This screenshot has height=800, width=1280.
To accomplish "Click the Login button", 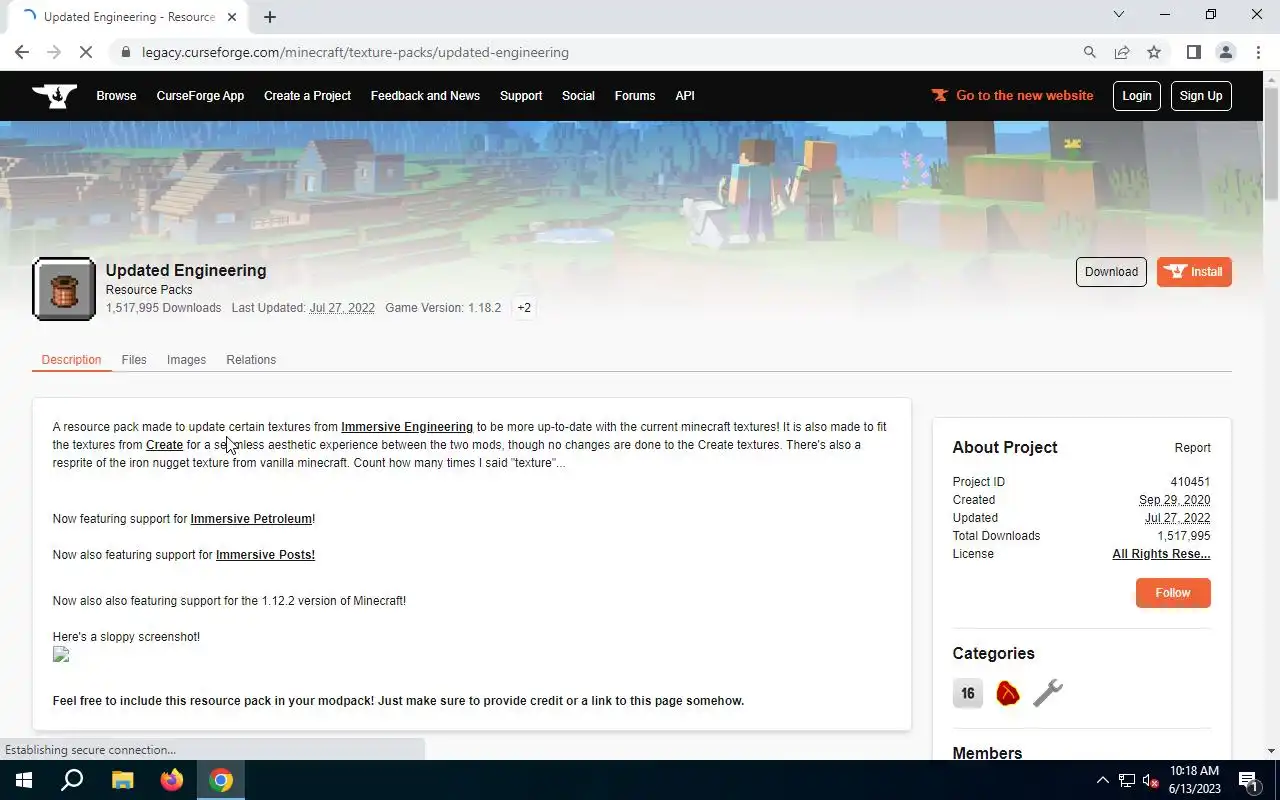I will coord(1137,96).
